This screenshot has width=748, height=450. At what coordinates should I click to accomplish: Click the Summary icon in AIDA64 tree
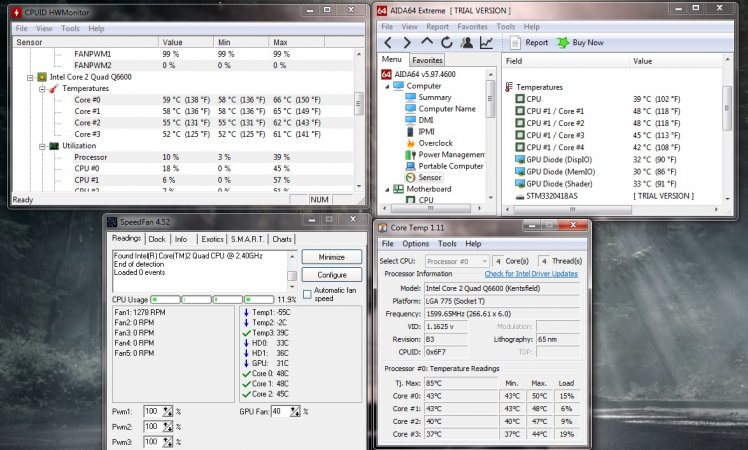pyautogui.click(x=410, y=97)
